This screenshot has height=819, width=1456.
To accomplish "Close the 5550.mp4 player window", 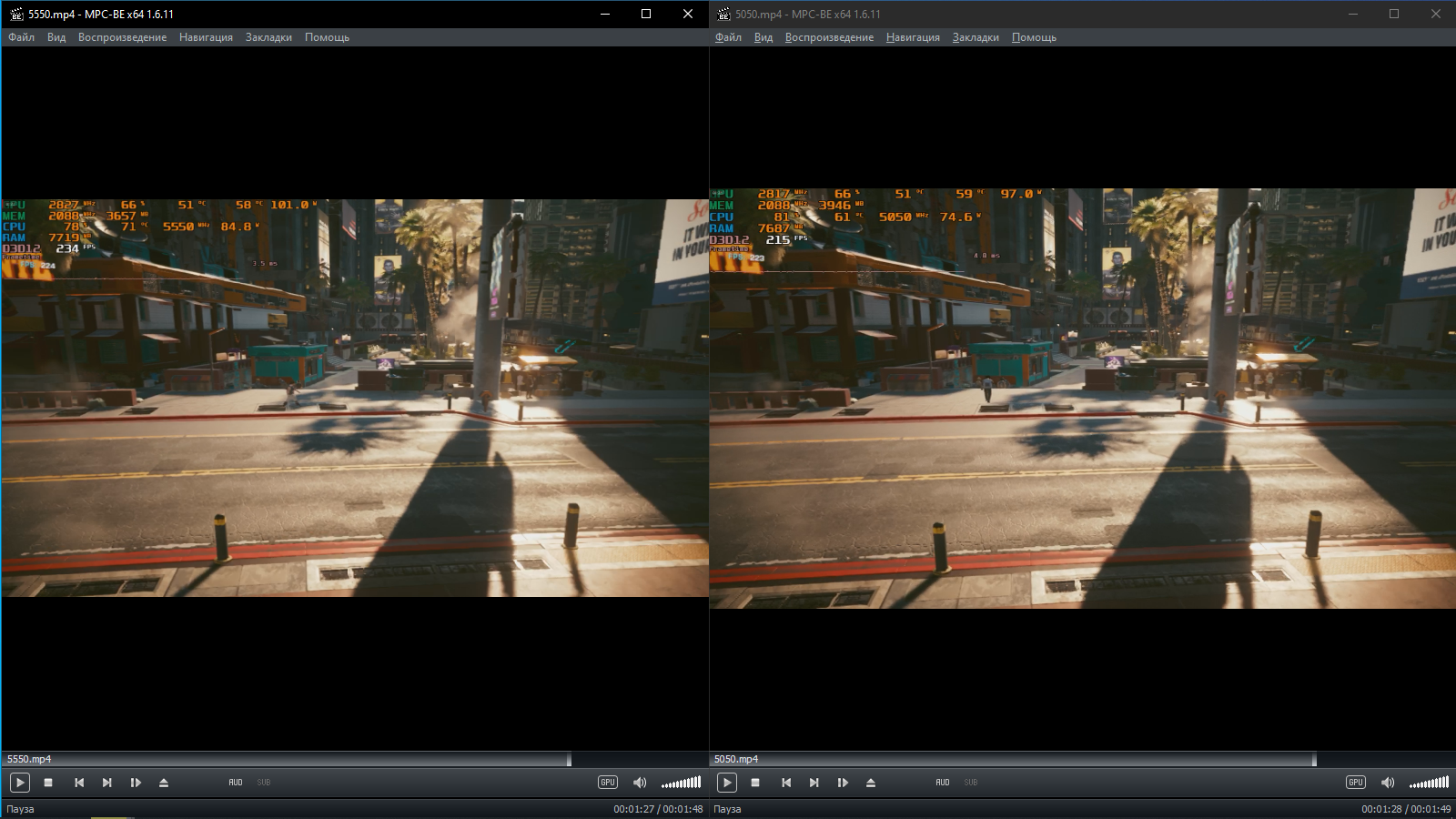I will [x=688, y=14].
